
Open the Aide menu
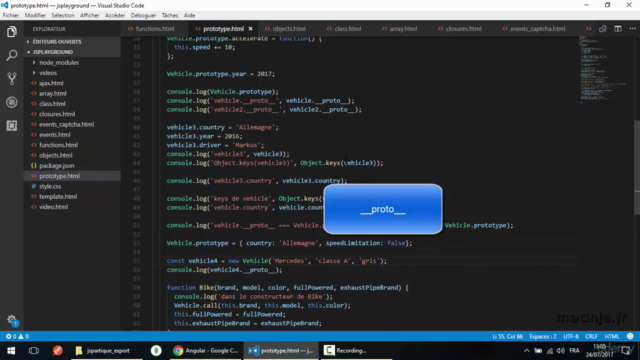[189, 15]
